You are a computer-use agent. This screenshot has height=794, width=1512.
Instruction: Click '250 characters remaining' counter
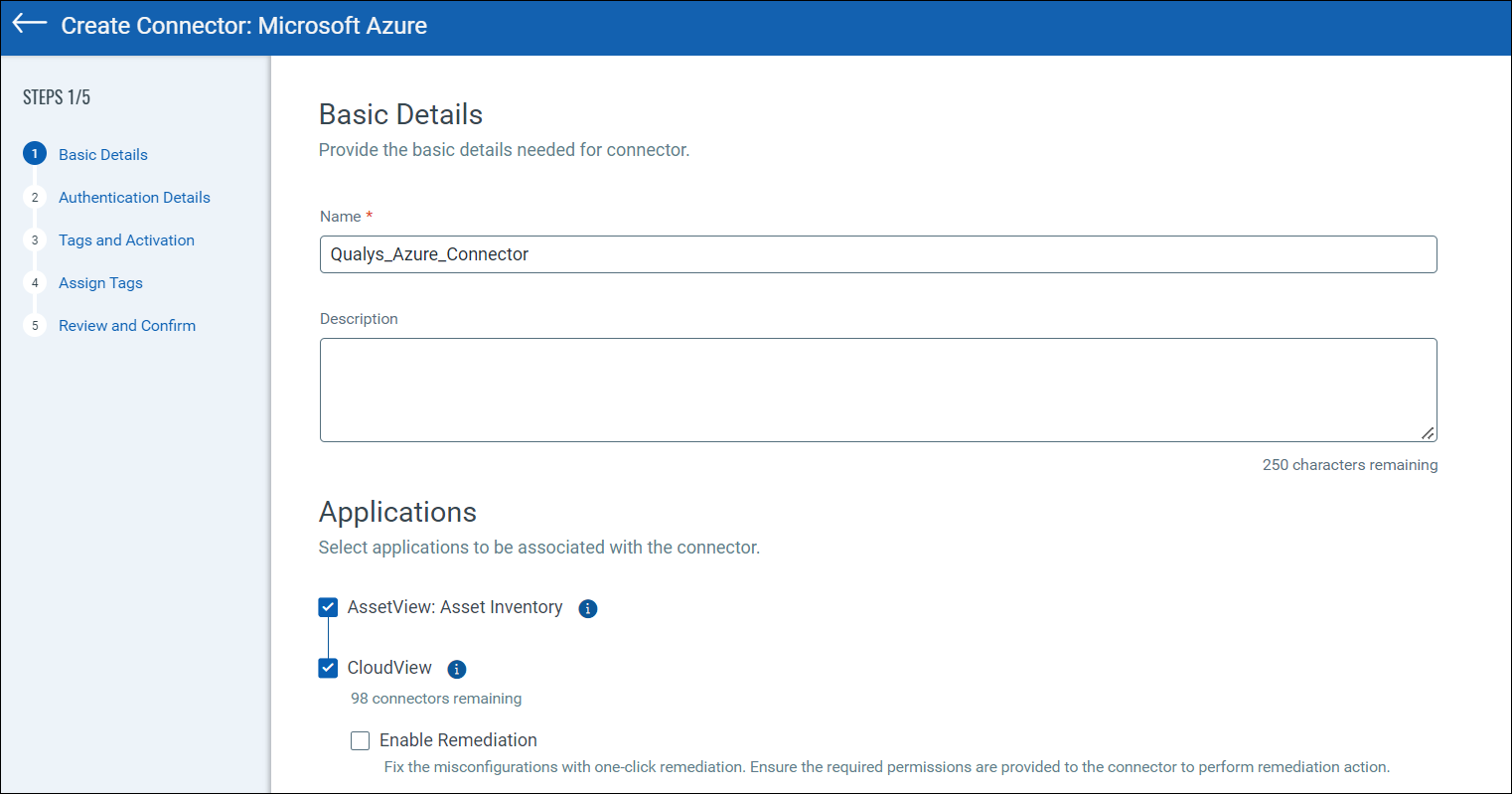click(x=1350, y=465)
